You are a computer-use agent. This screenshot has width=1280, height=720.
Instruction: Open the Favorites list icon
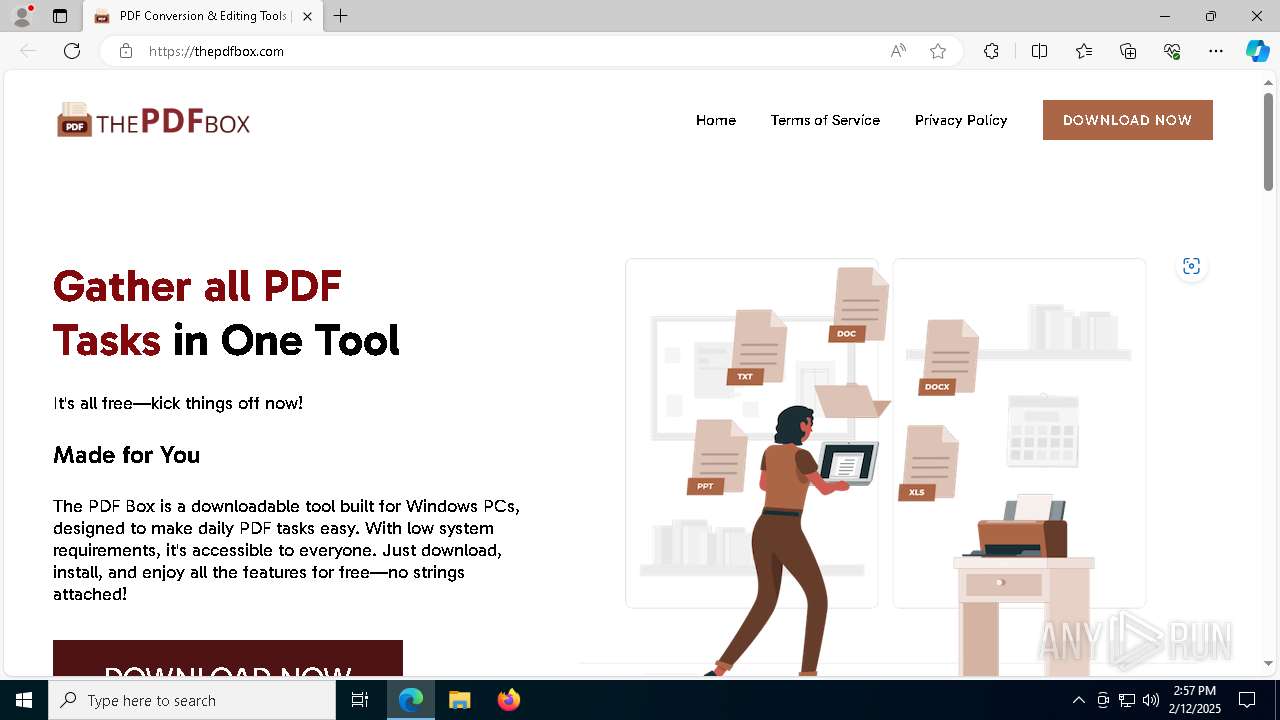click(1084, 51)
